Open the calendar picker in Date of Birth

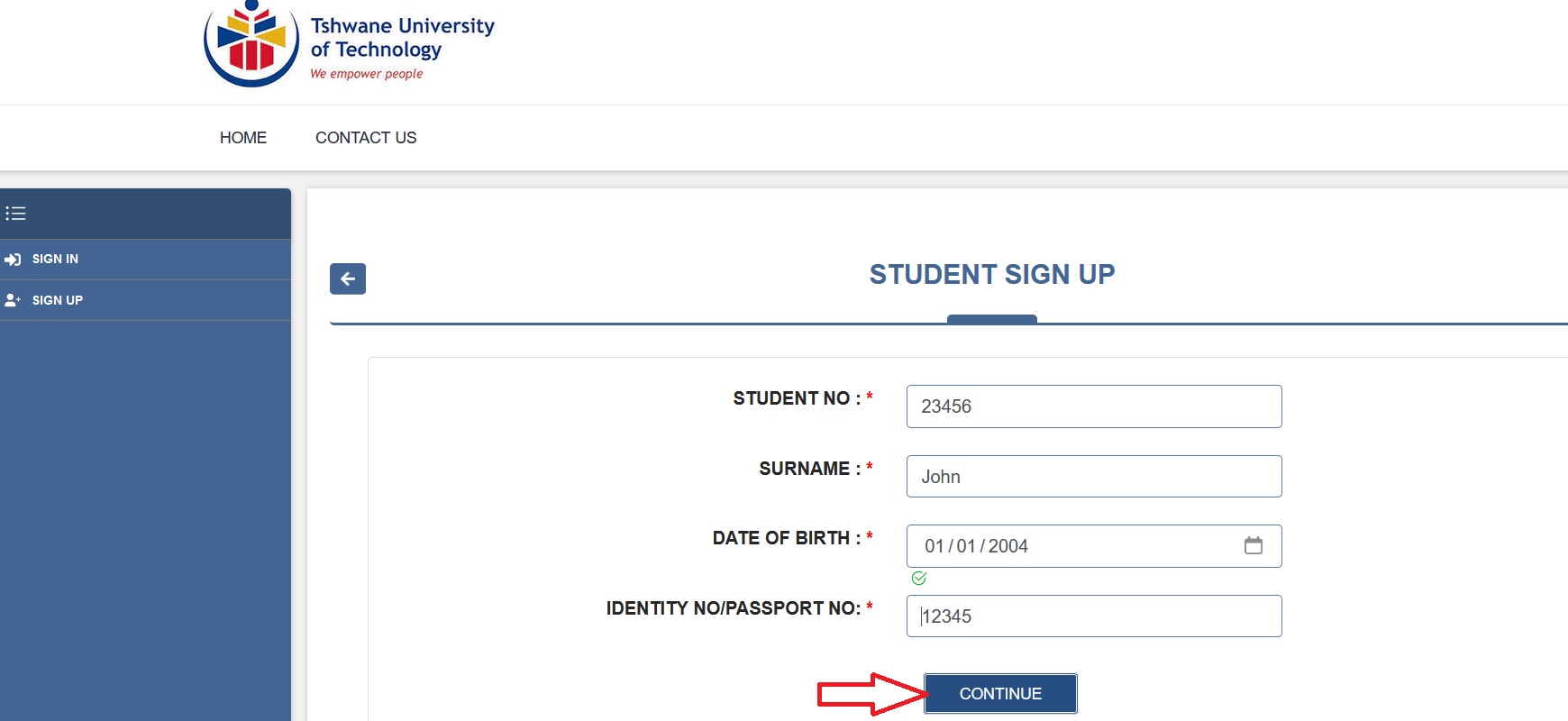point(1253,545)
